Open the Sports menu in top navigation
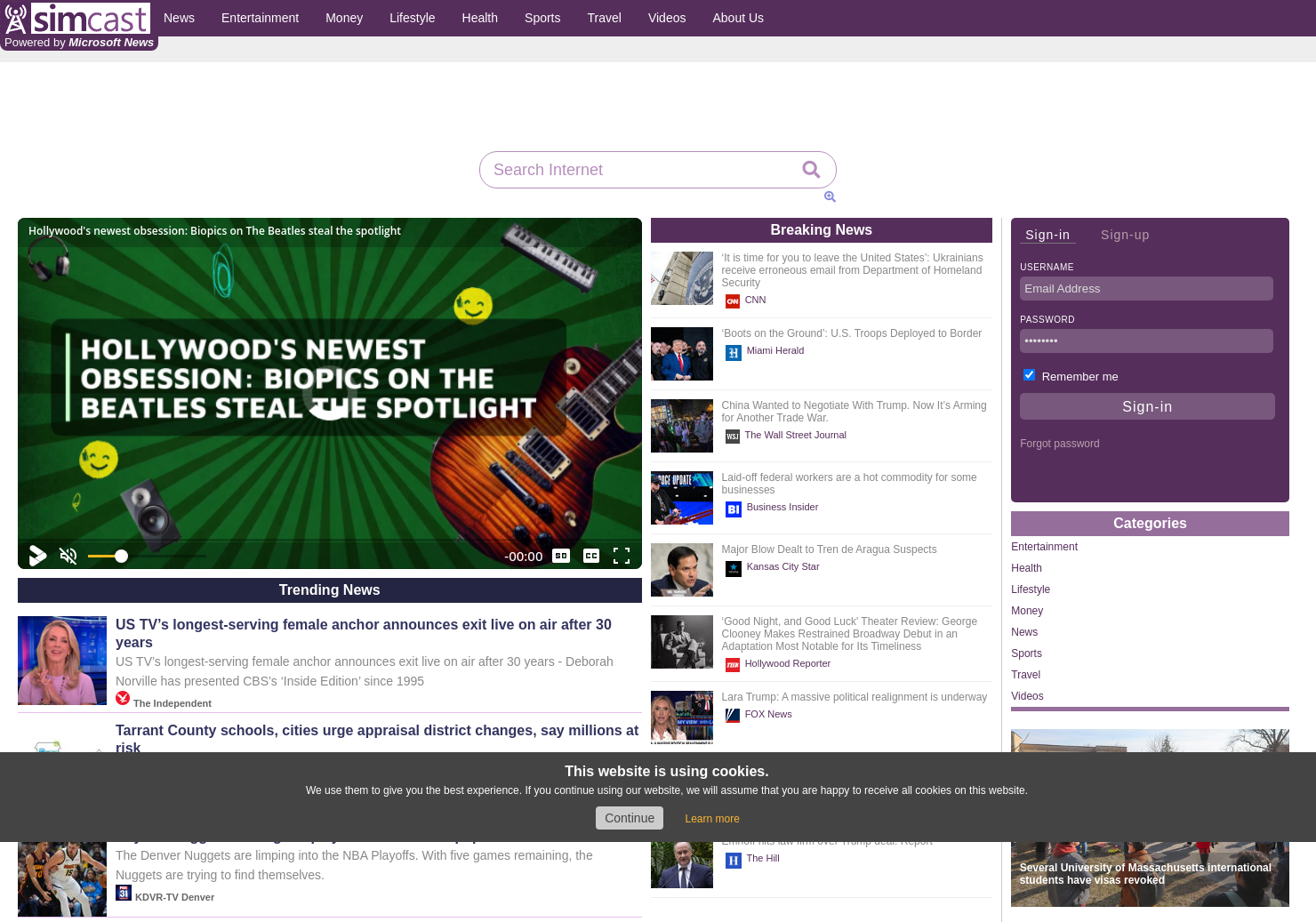Viewport: 1316px width, 922px height. tap(542, 18)
